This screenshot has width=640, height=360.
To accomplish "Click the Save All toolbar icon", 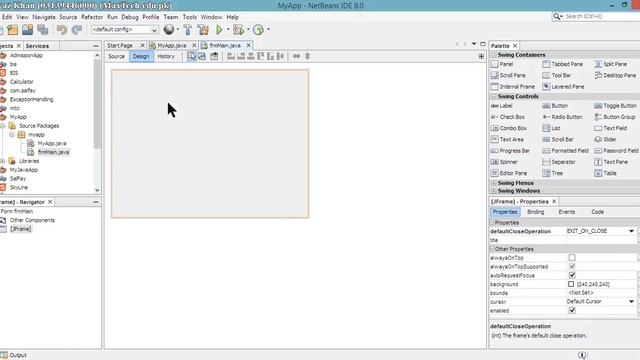I will (x=42, y=30).
